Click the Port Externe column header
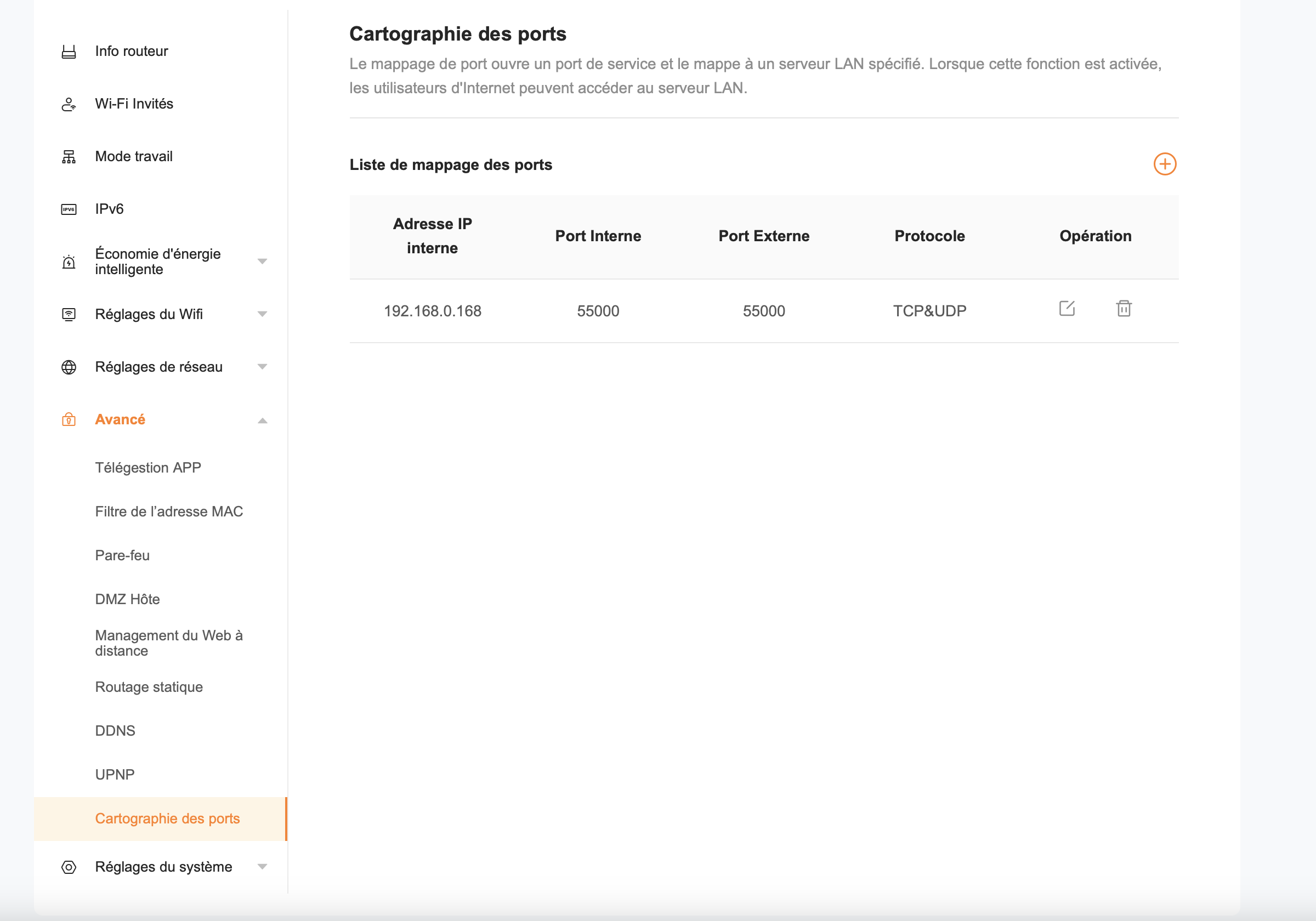1316x921 pixels. (763, 236)
